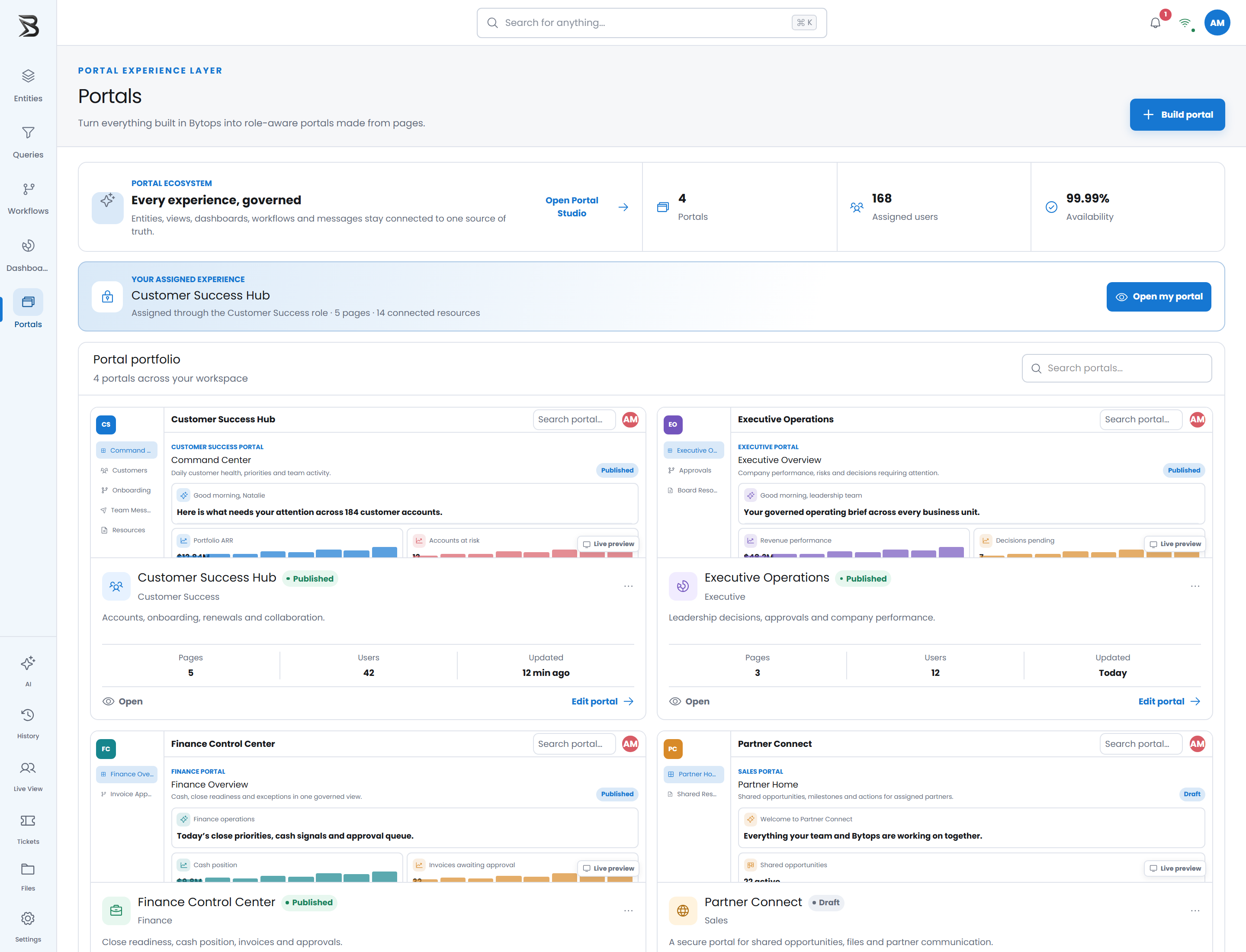Open Dashboards in the sidebar
The height and width of the screenshot is (952, 1246).
click(28, 255)
